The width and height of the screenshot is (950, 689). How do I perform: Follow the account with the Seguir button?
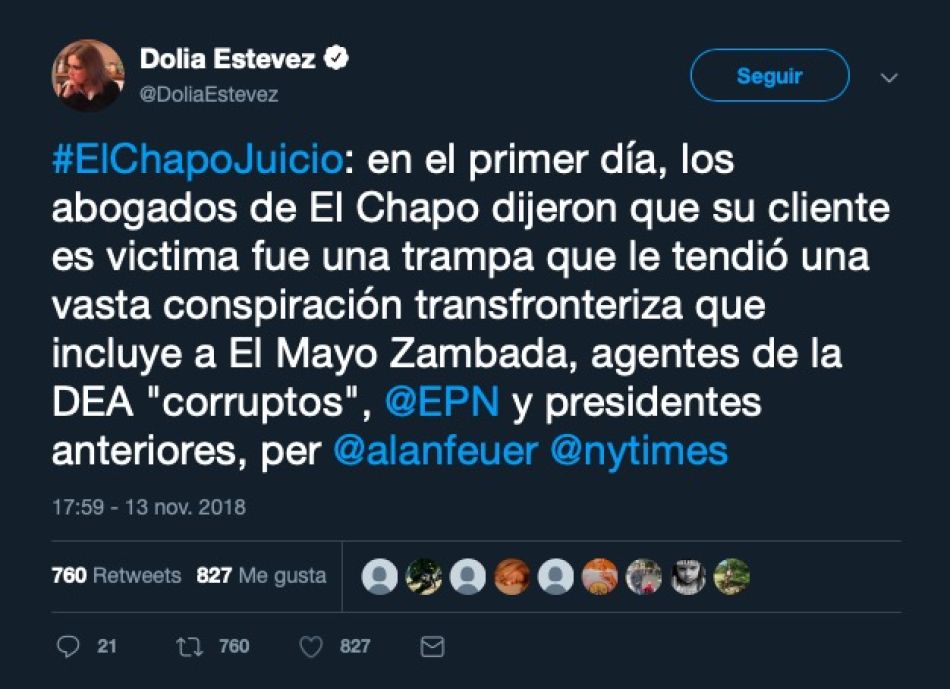[769, 75]
